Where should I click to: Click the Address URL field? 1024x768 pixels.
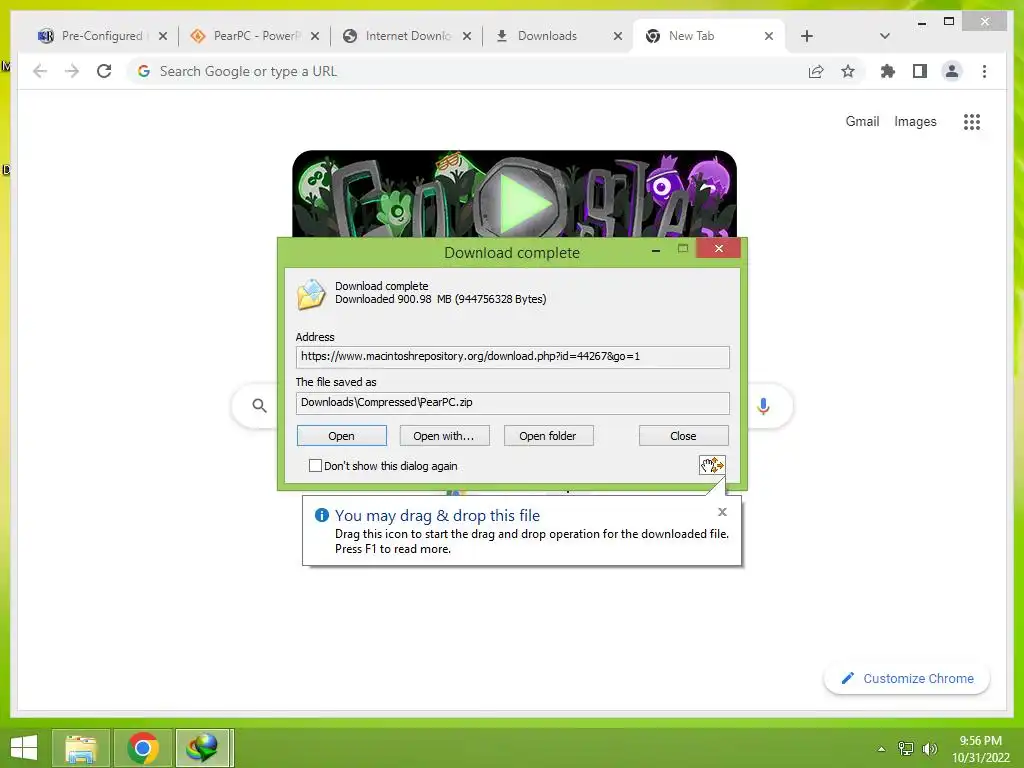(513, 357)
